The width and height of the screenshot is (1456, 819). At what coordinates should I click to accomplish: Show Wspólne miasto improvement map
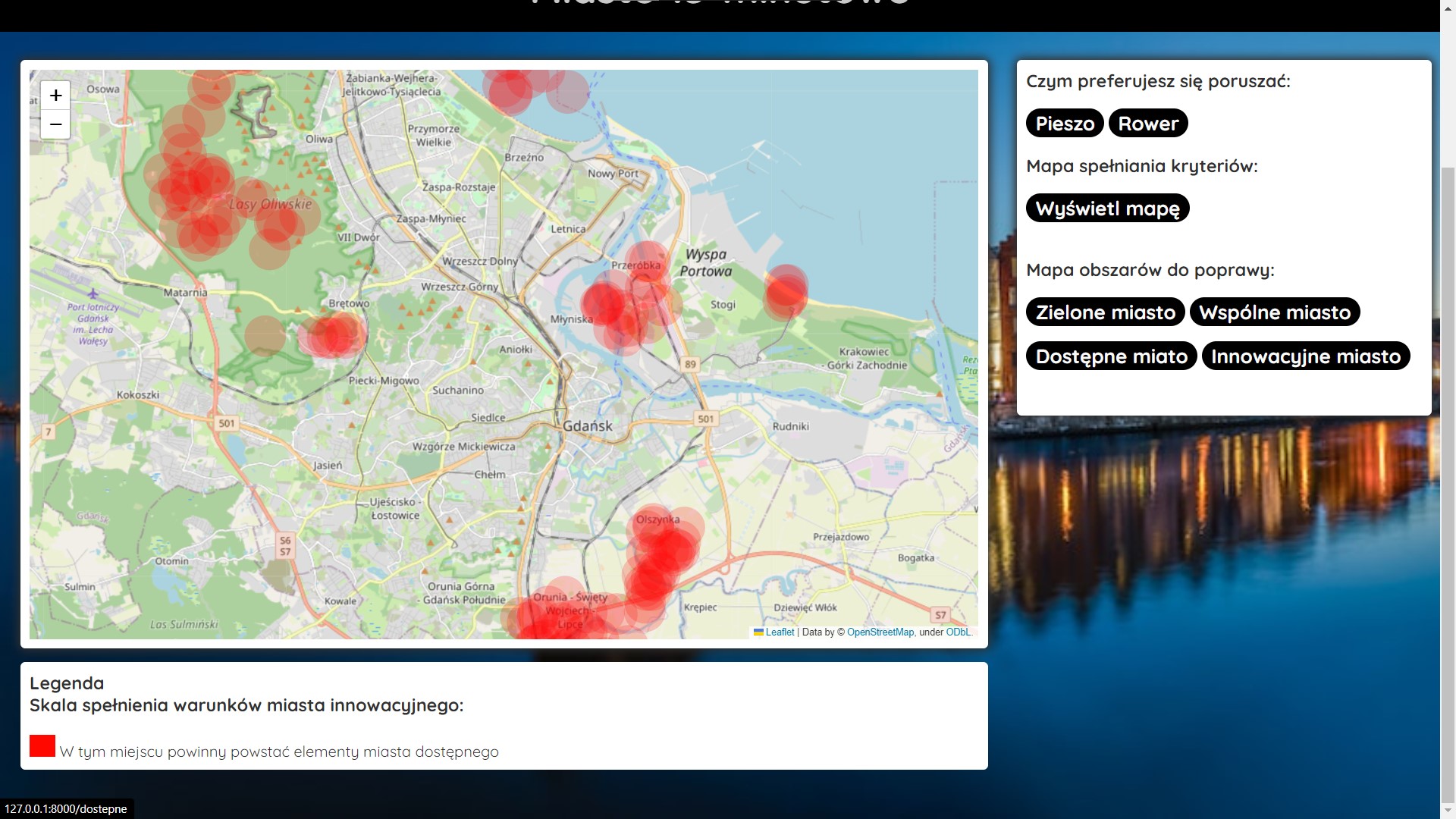tap(1274, 312)
